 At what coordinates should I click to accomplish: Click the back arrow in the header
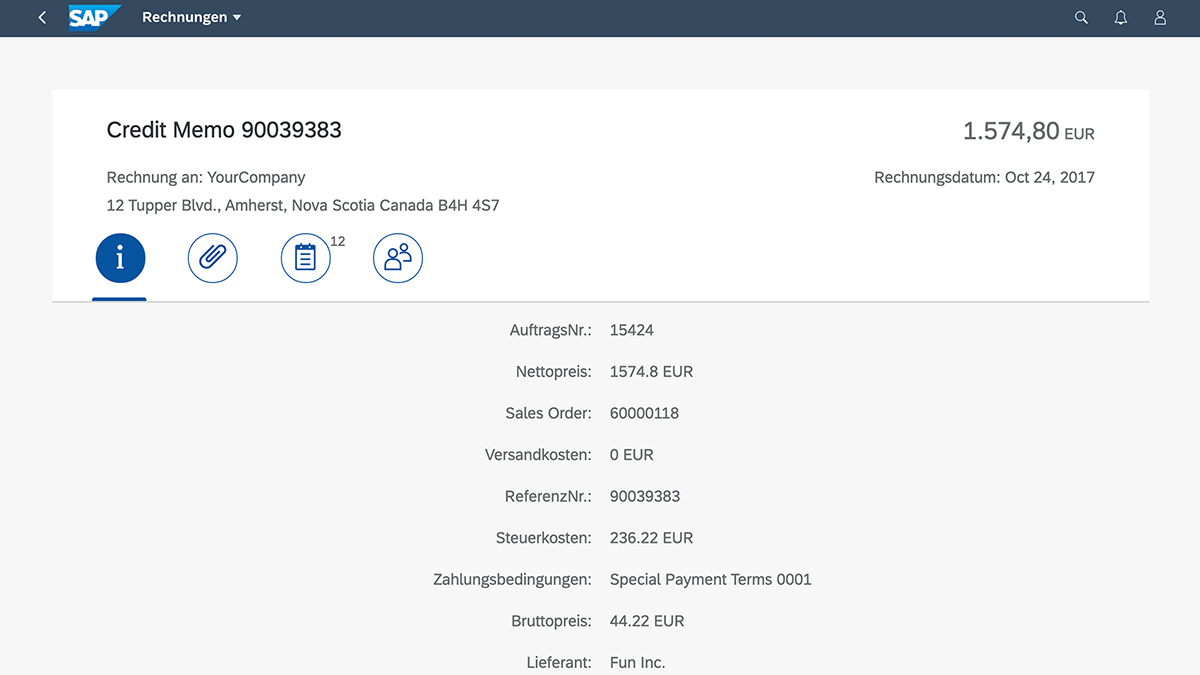42,18
